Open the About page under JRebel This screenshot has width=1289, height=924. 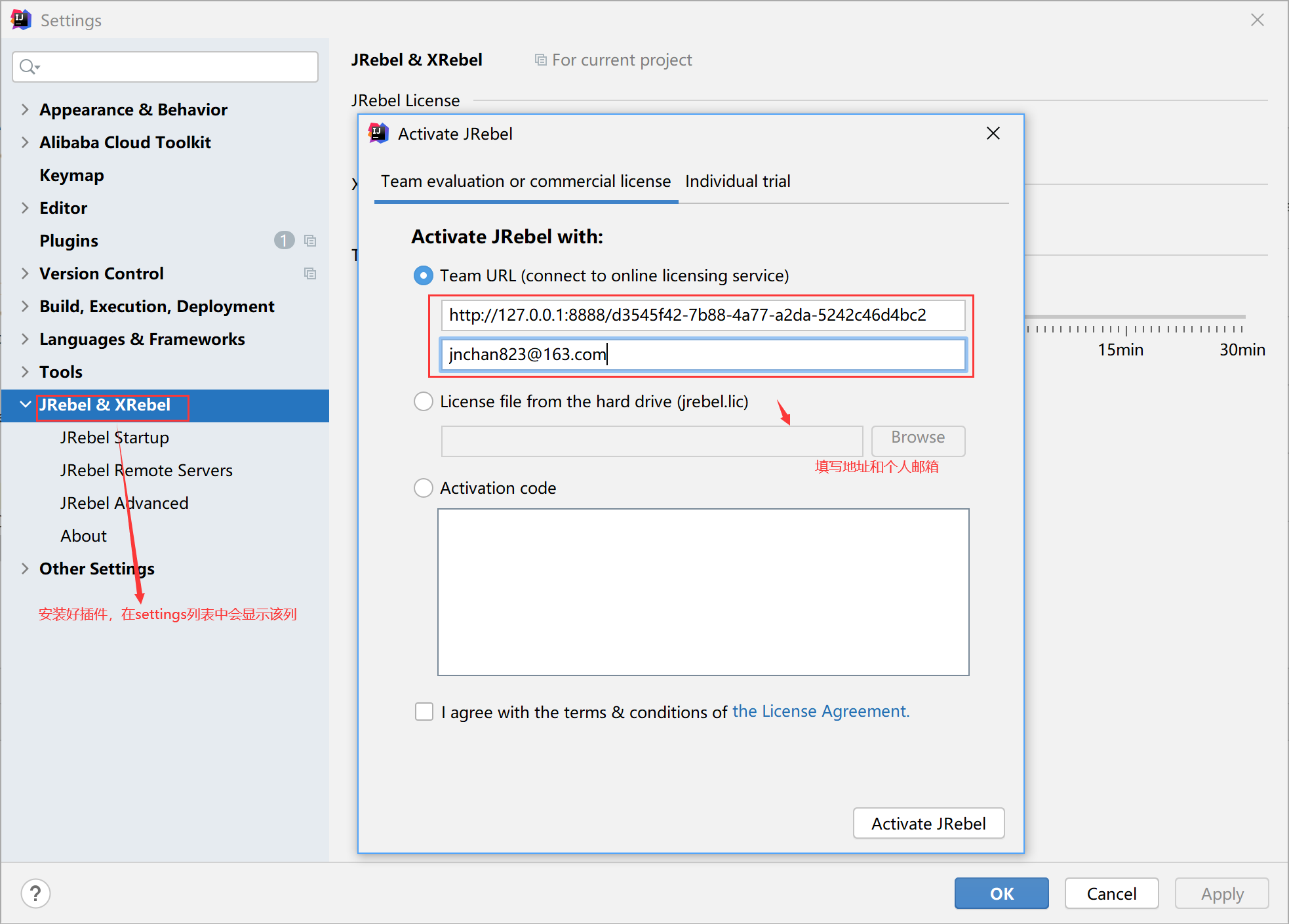tap(83, 536)
